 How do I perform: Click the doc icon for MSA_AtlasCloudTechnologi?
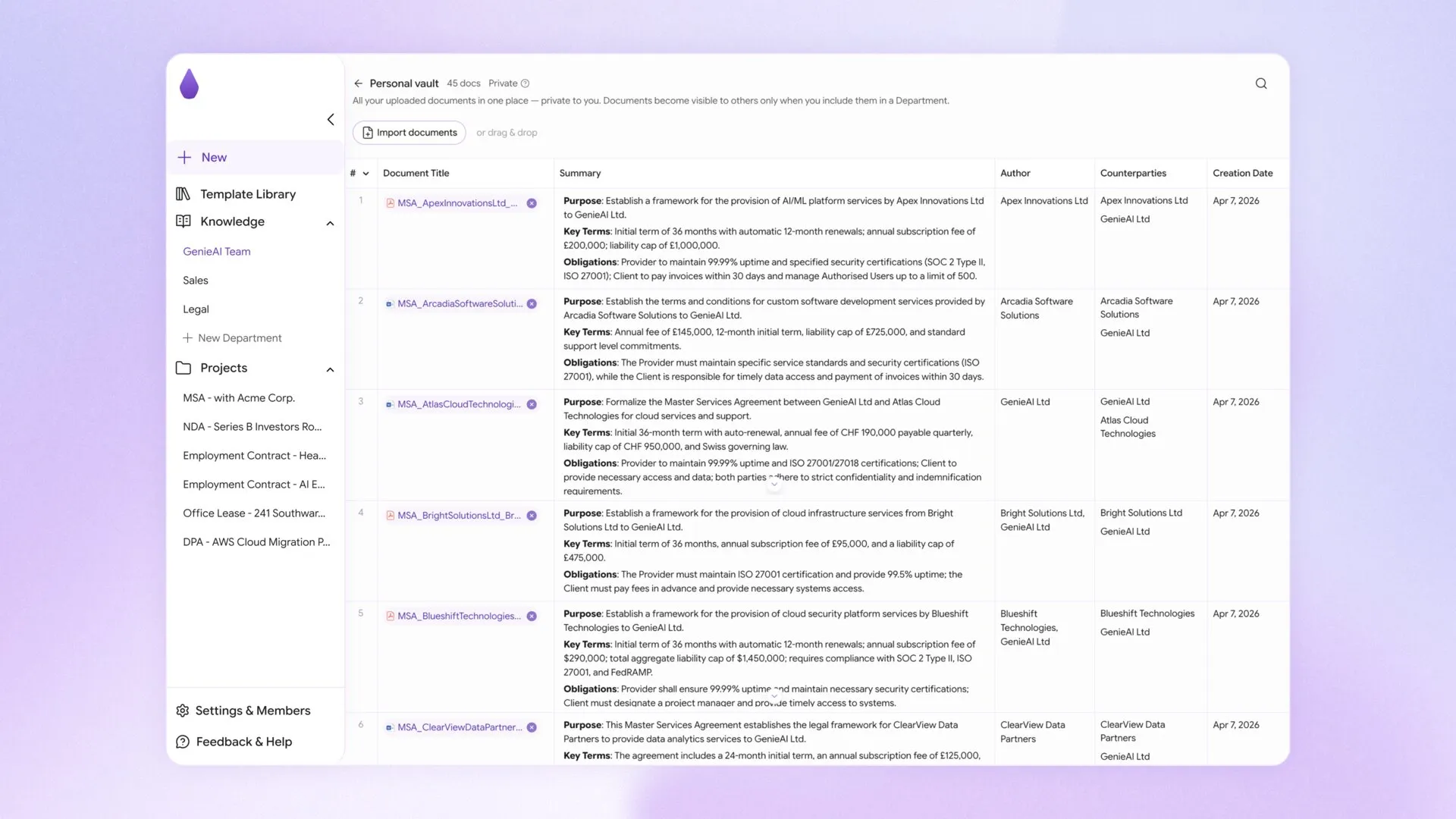389,405
